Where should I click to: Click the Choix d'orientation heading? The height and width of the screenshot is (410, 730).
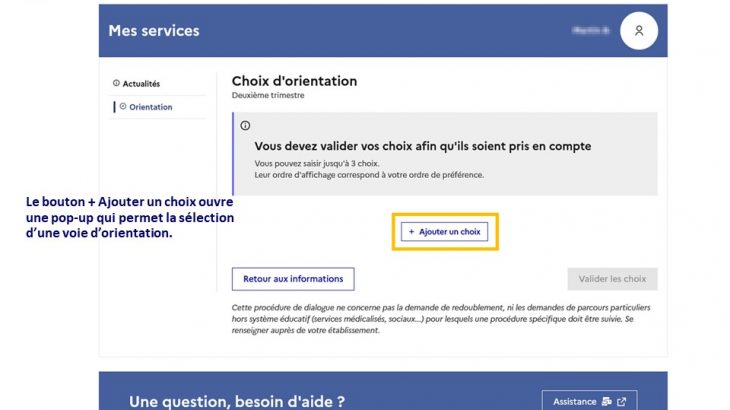coord(294,81)
